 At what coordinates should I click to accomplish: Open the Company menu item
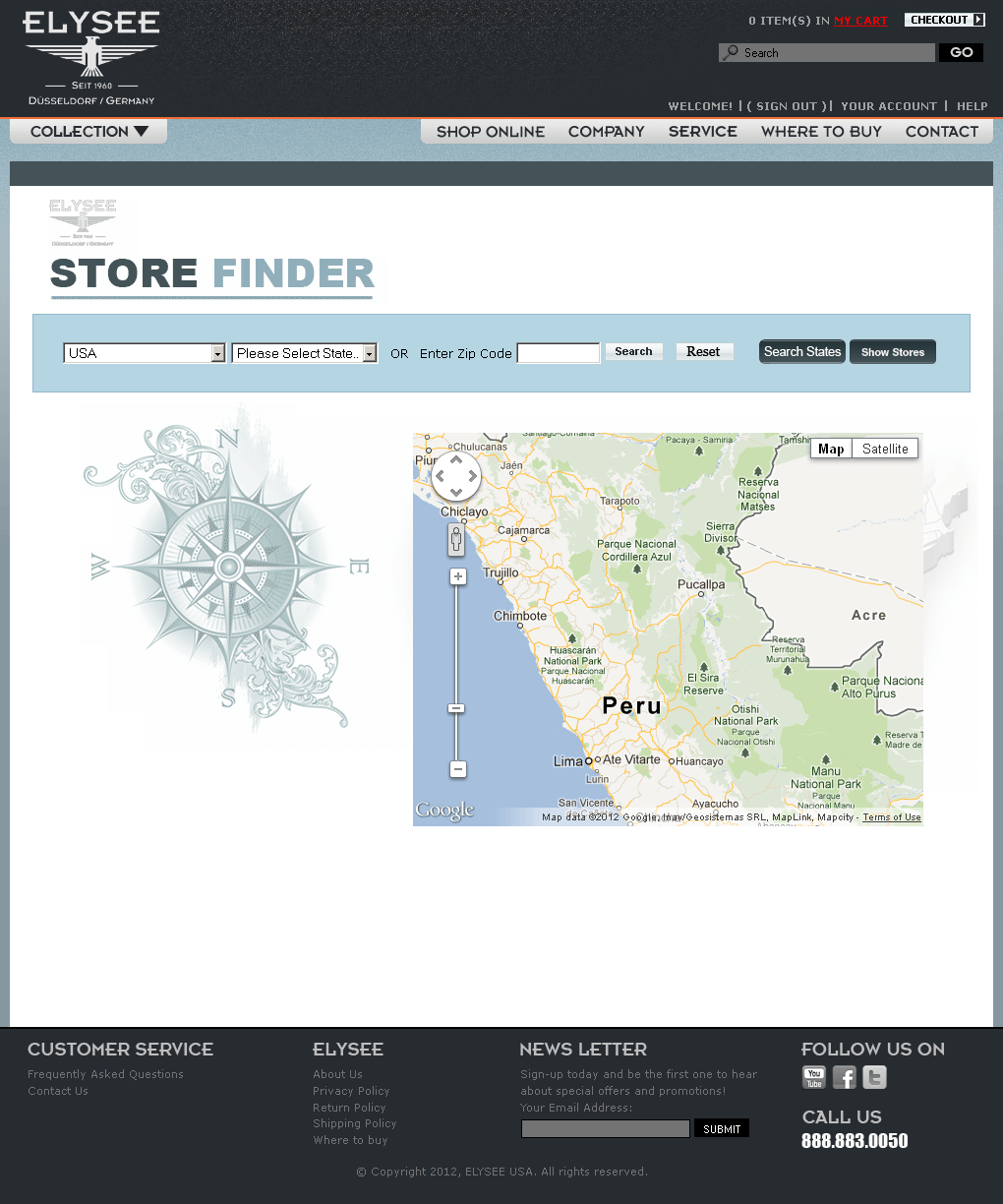[x=607, y=132]
